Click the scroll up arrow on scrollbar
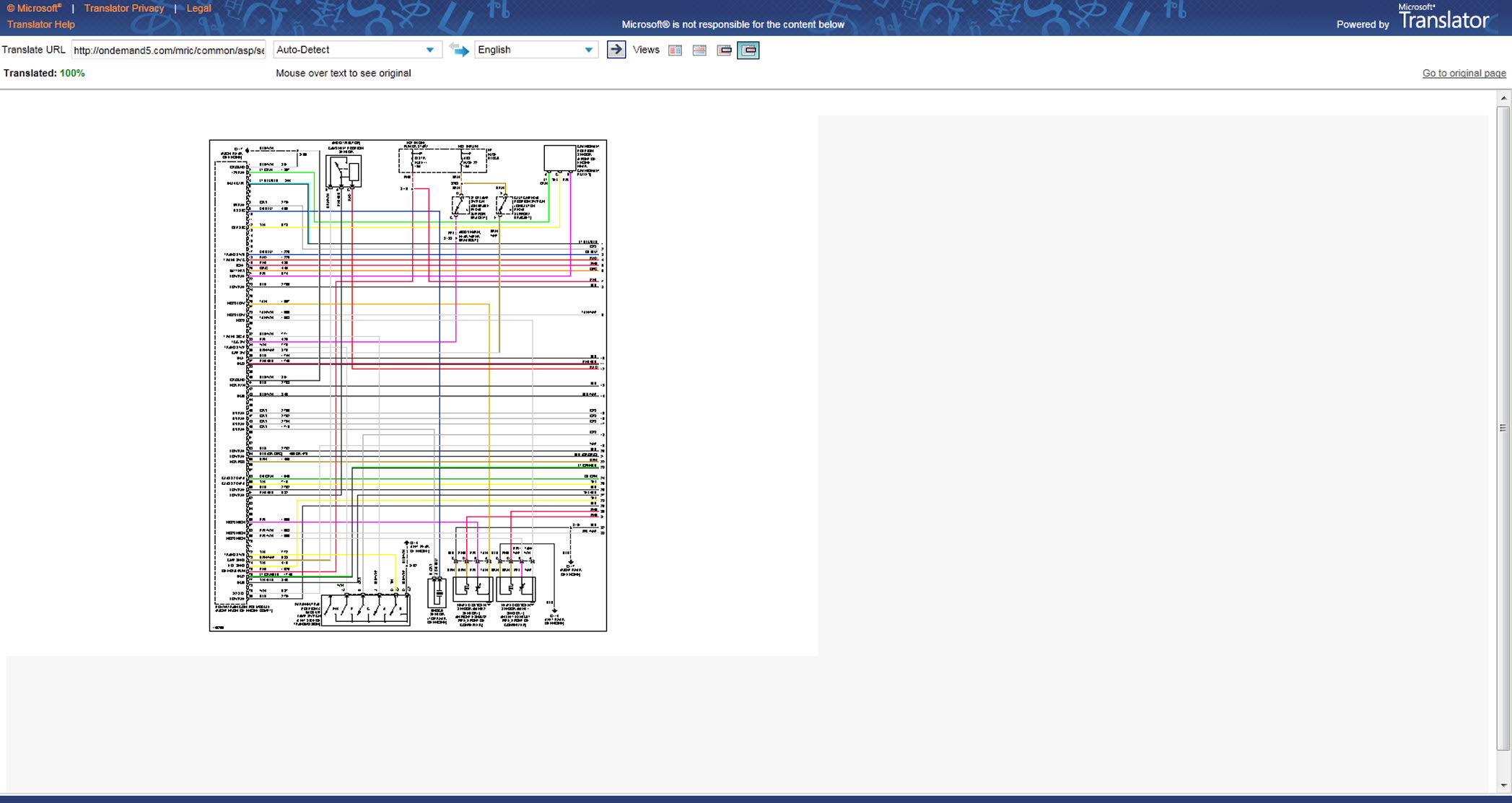The height and width of the screenshot is (803, 1512). pos(1503,98)
